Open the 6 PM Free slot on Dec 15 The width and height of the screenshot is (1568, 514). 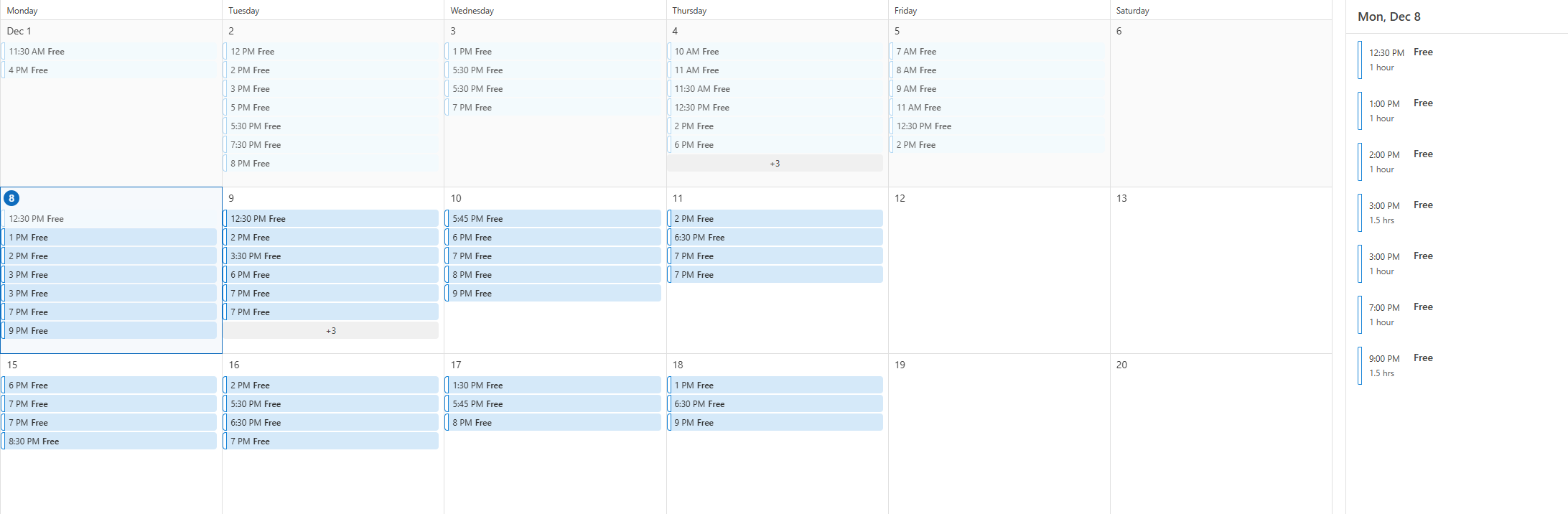click(x=109, y=385)
